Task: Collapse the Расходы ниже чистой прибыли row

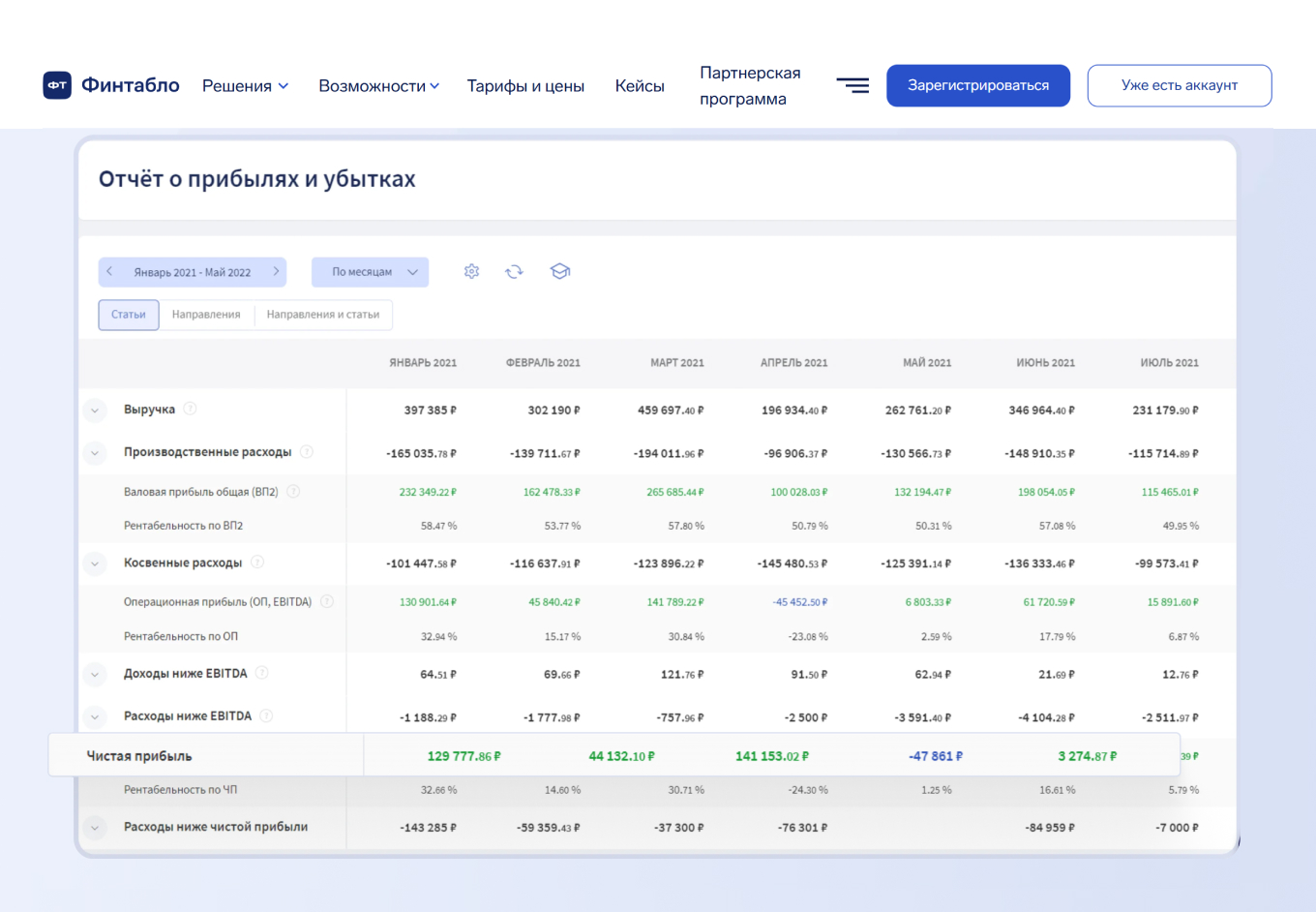Action: 94,828
